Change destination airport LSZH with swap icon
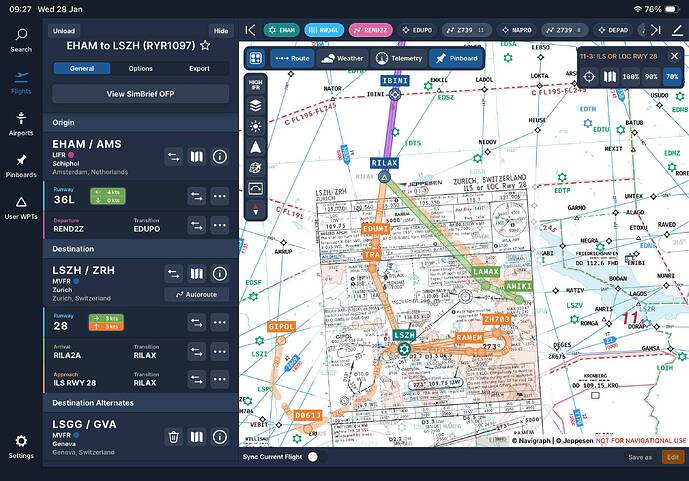This screenshot has width=689, height=481. [174, 274]
